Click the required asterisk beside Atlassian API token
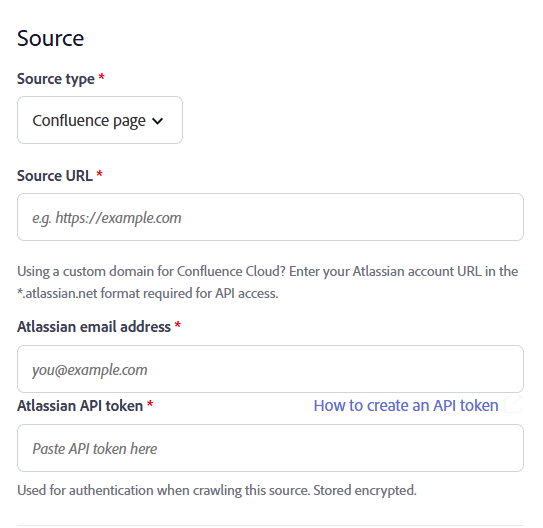This screenshot has width=543, height=528. 150,404
